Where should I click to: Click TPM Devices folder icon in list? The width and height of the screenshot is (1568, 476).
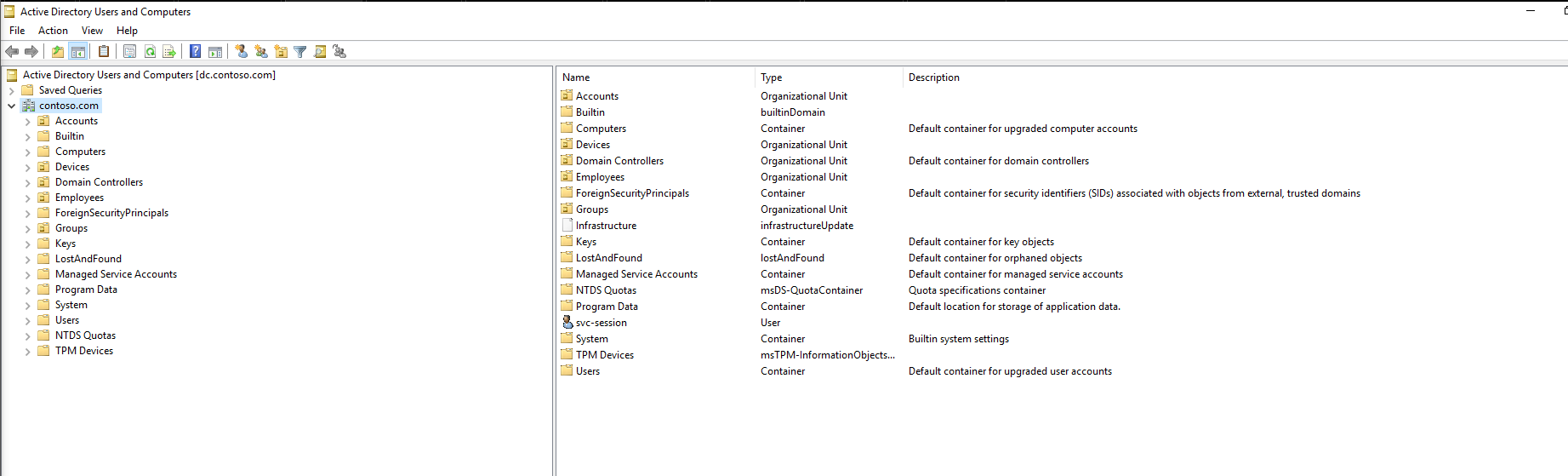point(567,355)
